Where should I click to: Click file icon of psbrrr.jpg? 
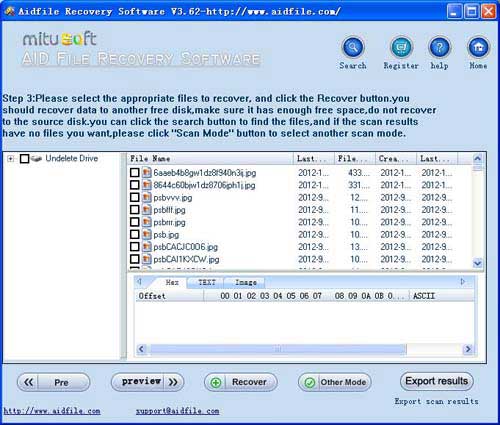pos(146,222)
